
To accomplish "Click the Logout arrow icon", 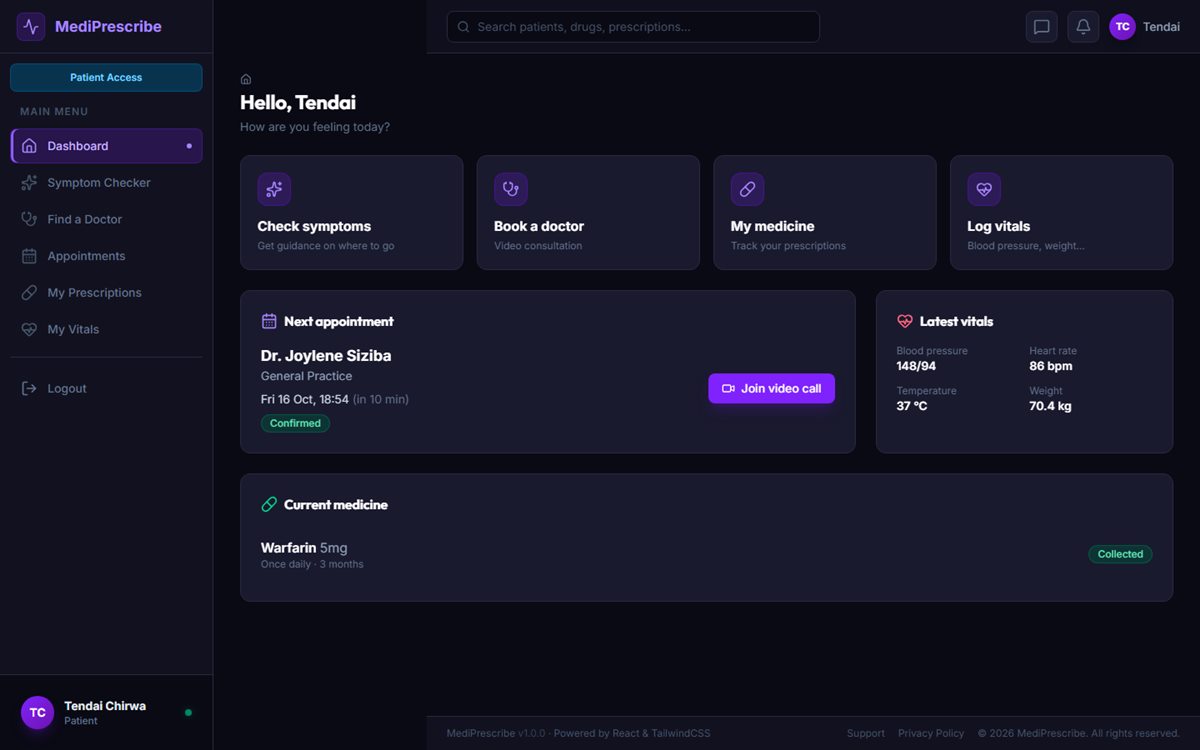I will [x=29, y=388].
